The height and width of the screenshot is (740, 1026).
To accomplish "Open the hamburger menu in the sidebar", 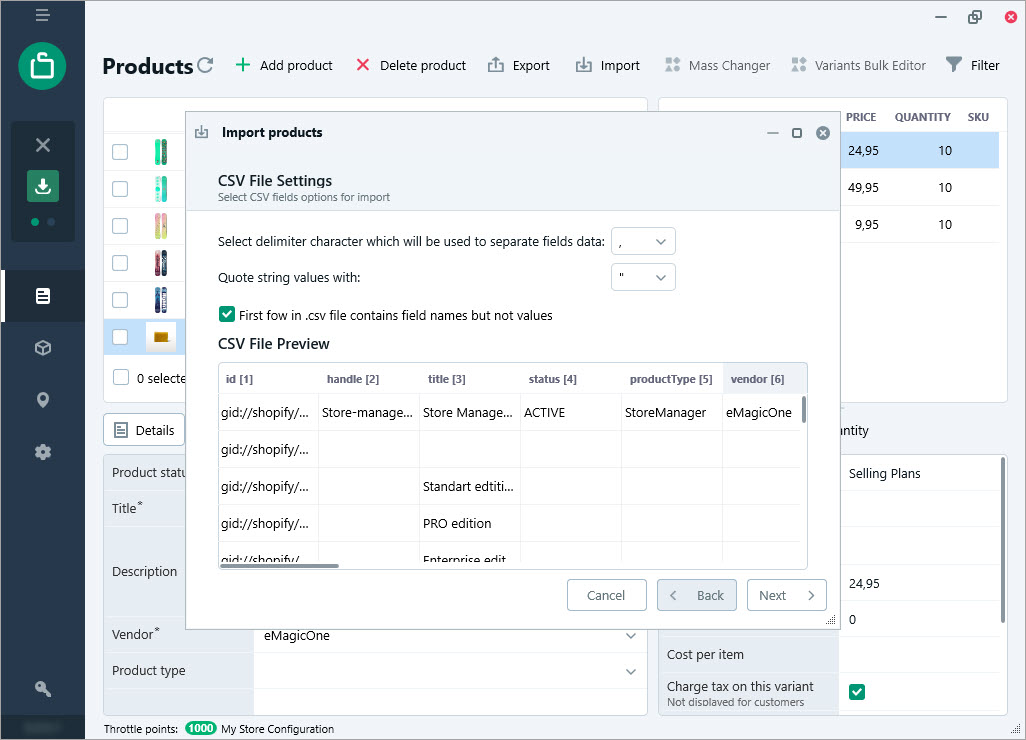I will click(43, 15).
